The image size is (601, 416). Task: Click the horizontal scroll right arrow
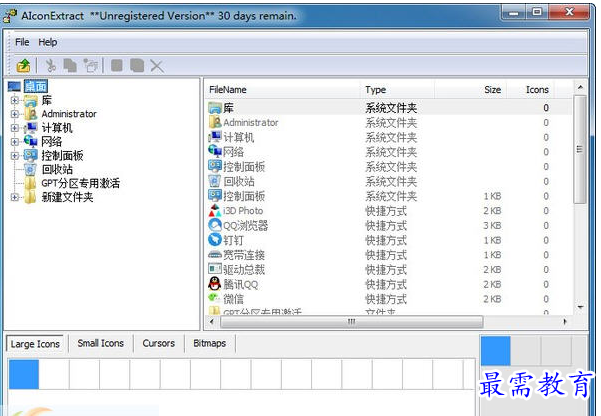click(565, 322)
